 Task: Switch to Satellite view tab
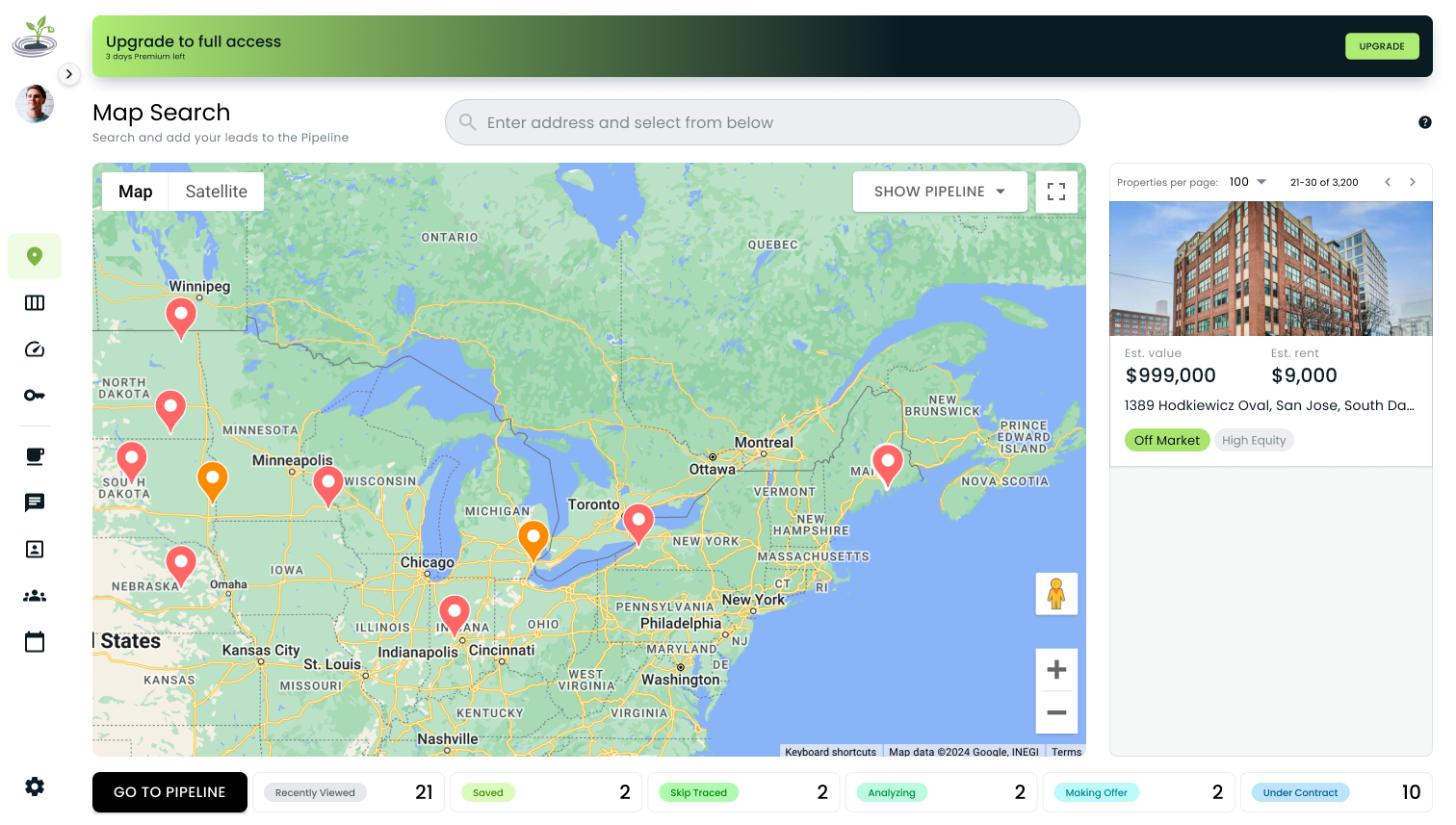(x=217, y=192)
